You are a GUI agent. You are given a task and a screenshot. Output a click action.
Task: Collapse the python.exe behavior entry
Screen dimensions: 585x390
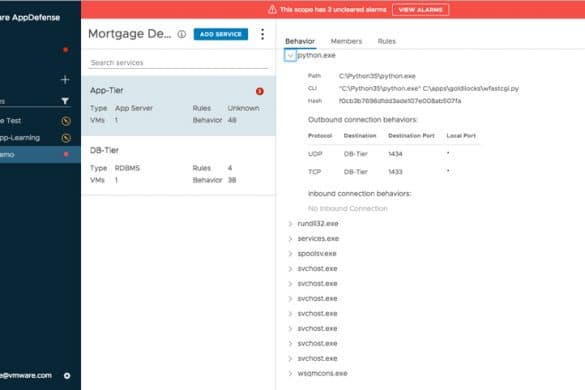tap(290, 56)
